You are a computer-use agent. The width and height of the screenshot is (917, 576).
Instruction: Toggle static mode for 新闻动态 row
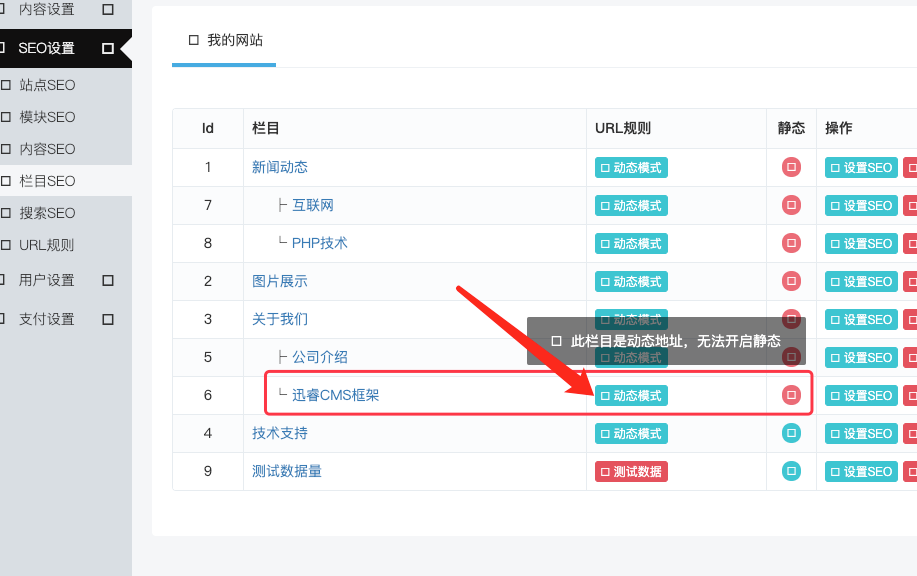791,167
